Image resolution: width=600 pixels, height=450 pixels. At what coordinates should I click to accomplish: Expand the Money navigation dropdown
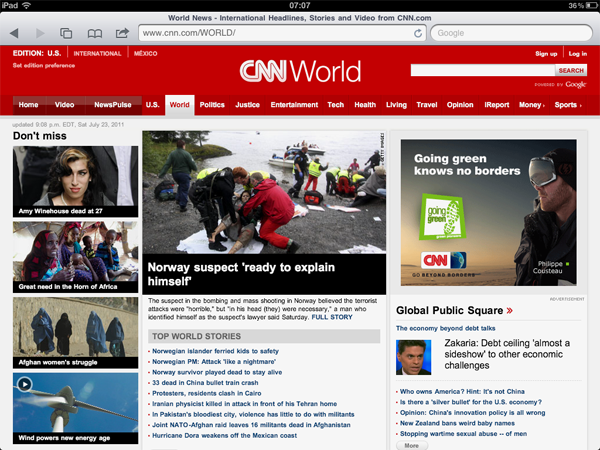click(532, 105)
